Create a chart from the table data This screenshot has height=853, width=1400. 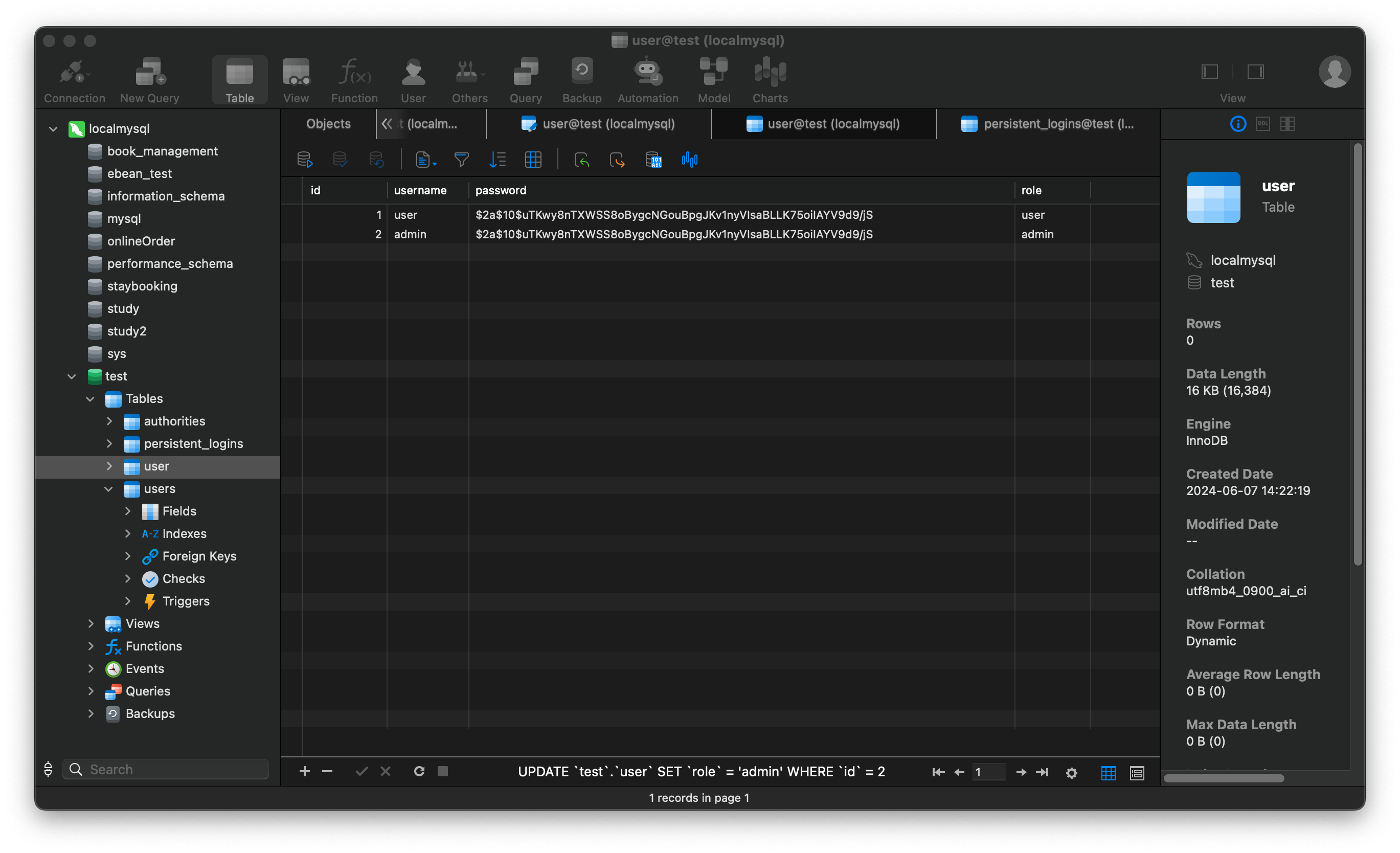689,160
